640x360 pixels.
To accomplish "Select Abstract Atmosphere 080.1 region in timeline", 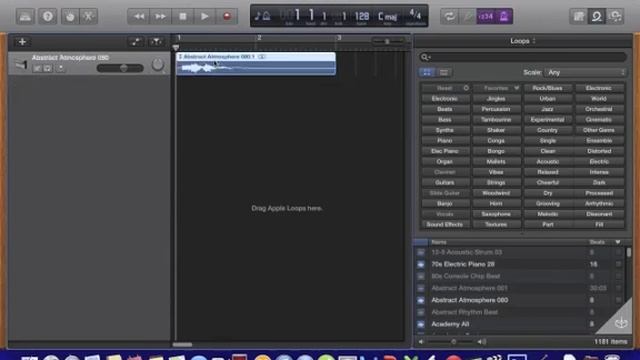I will pos(256,64).
